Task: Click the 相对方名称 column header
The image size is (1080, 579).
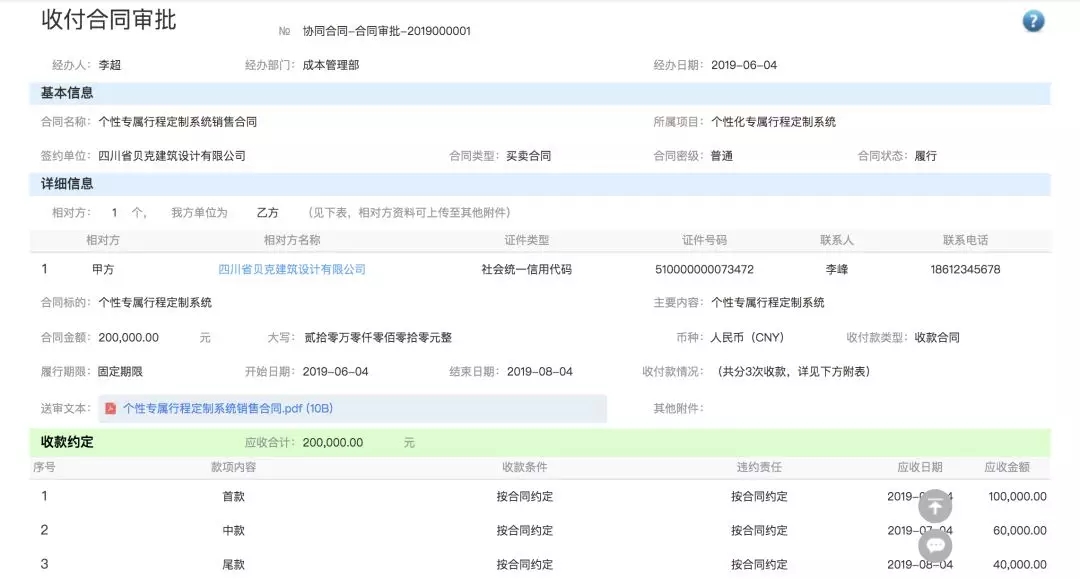Action: [x=292, y=240]
